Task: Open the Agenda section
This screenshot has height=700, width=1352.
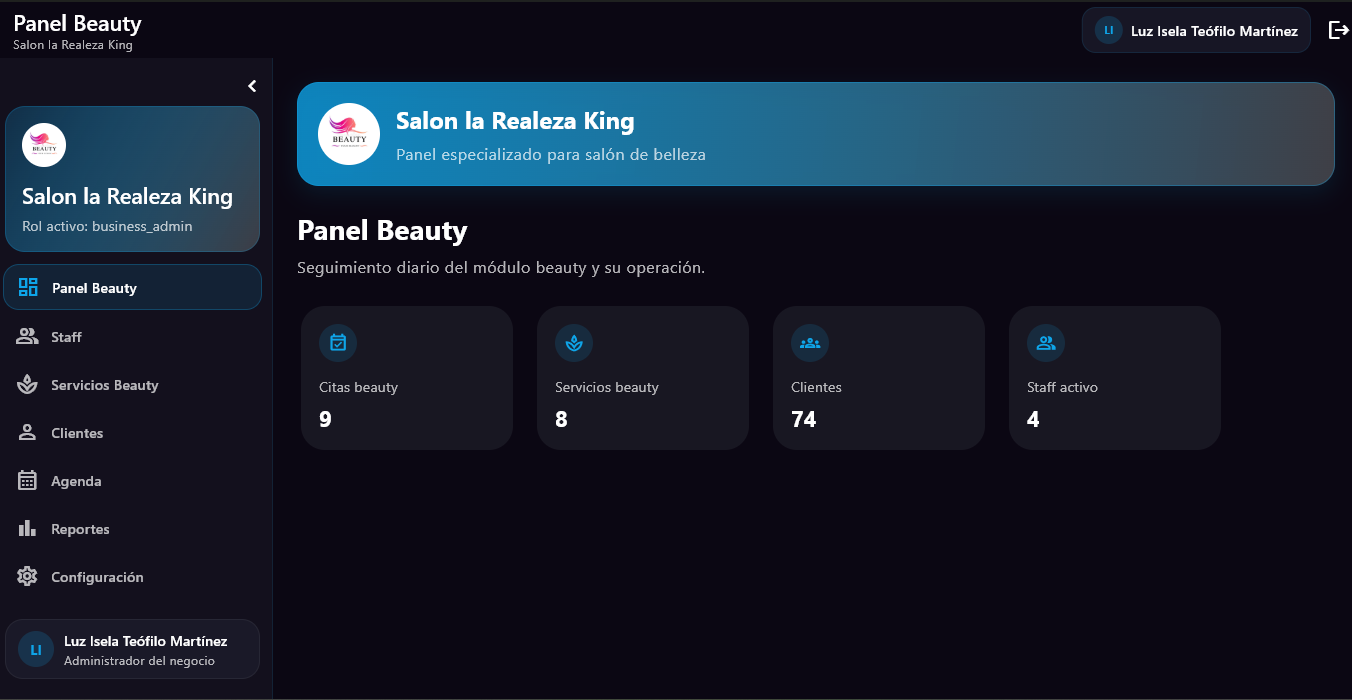Action: 133,481
